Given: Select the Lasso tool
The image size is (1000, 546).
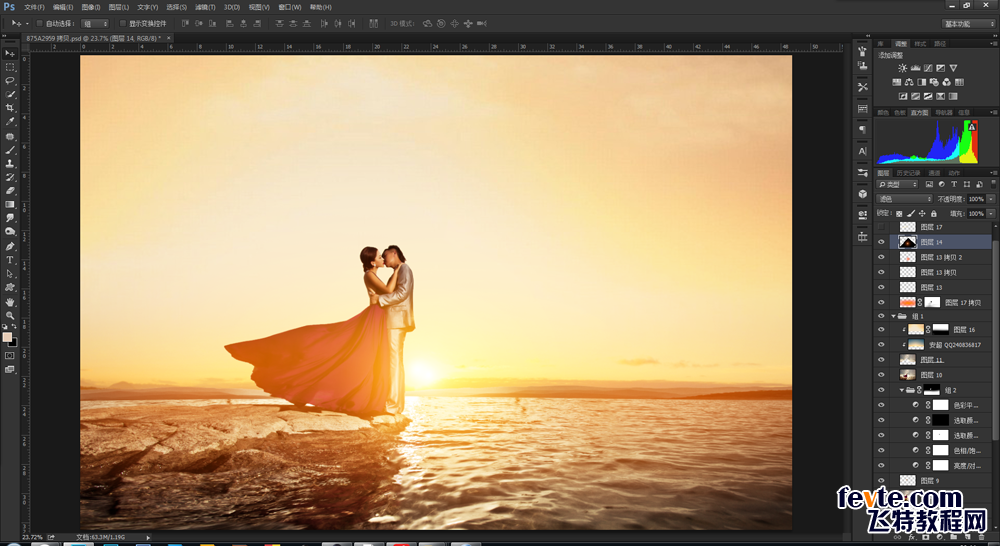Looking at the screenshot, I should [10, 81].
